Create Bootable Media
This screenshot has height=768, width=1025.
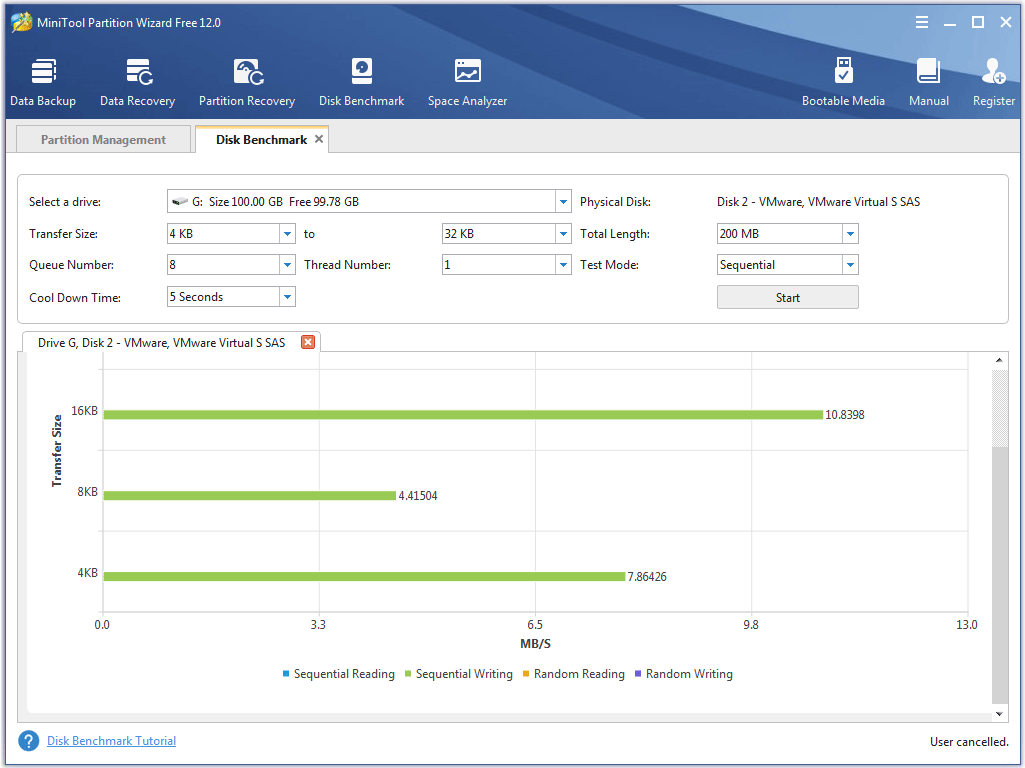[843, 82]
